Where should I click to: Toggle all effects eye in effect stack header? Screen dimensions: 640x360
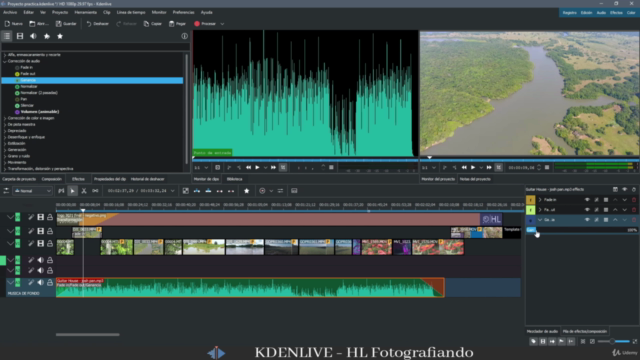pos(624,189)
